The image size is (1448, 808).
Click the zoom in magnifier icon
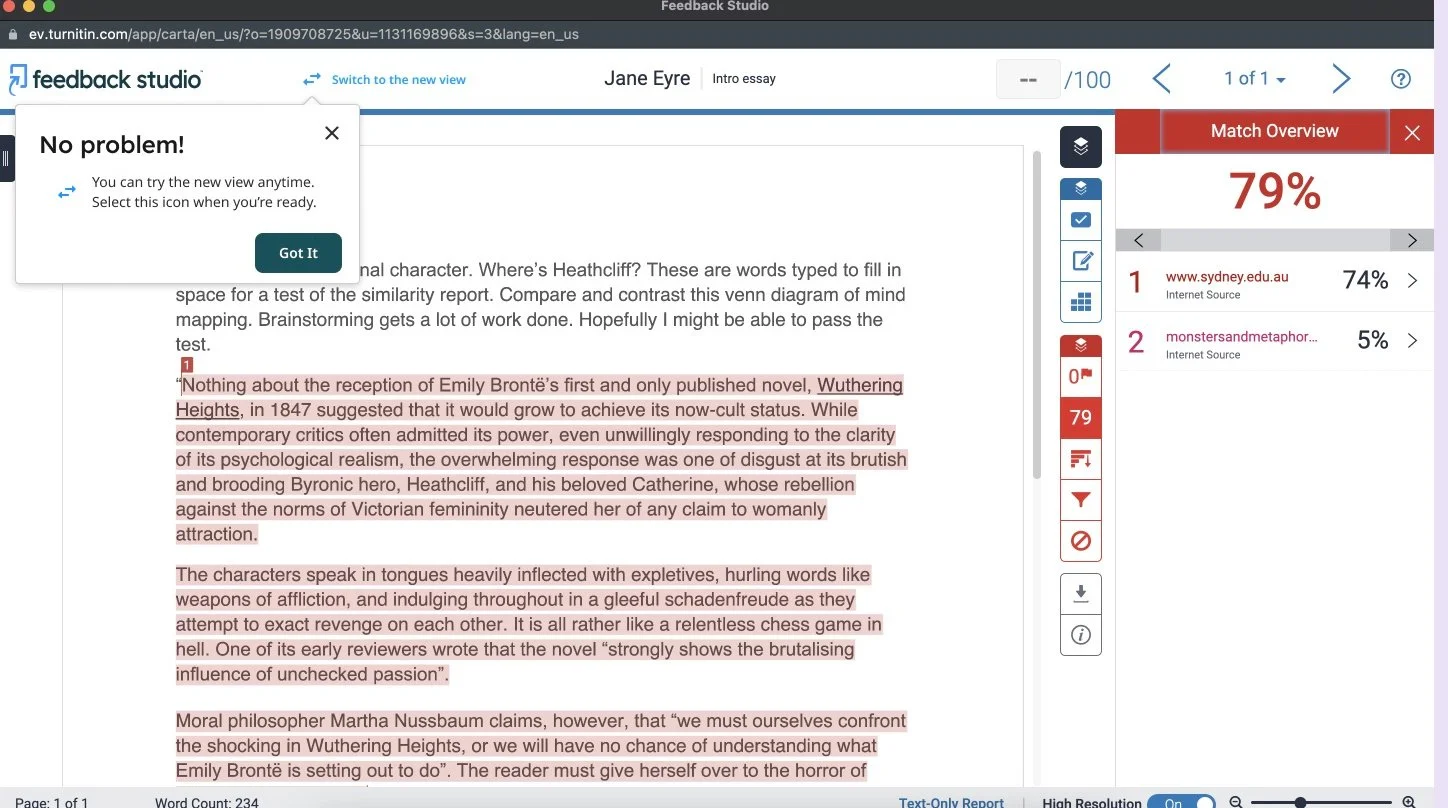(x=1409, y=802)
